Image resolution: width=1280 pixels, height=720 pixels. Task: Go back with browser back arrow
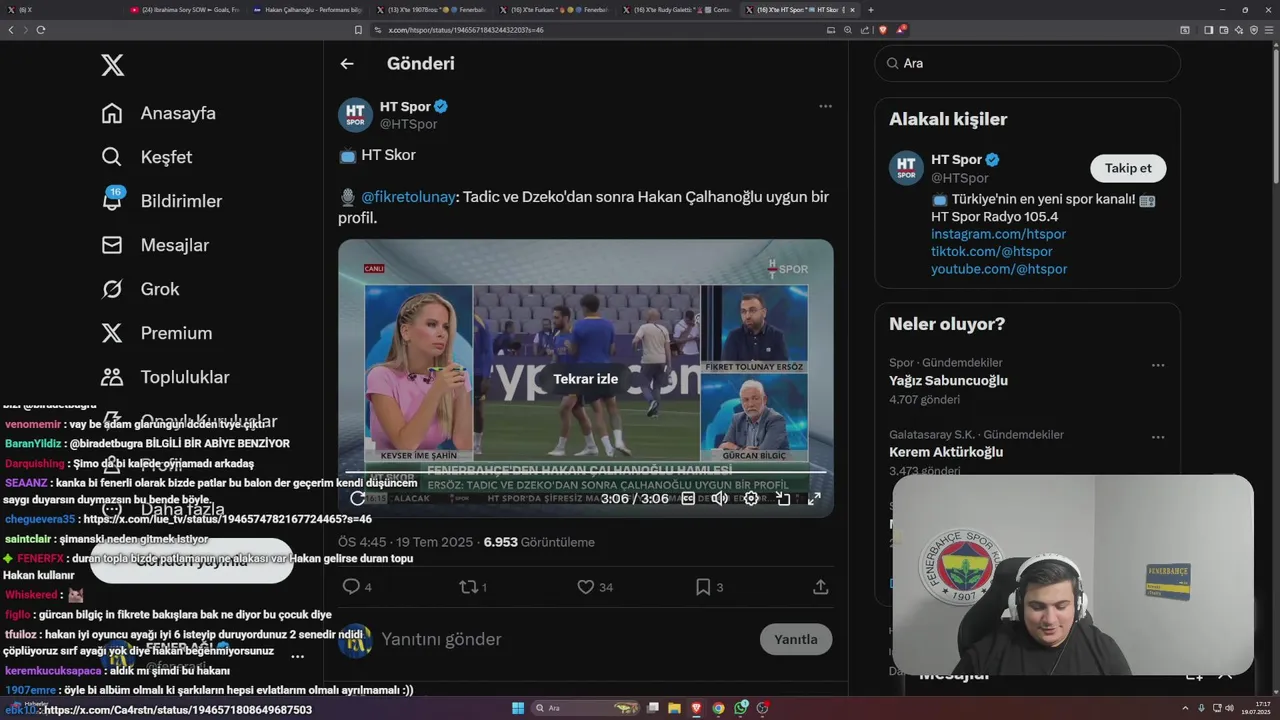tap(11, 30)
